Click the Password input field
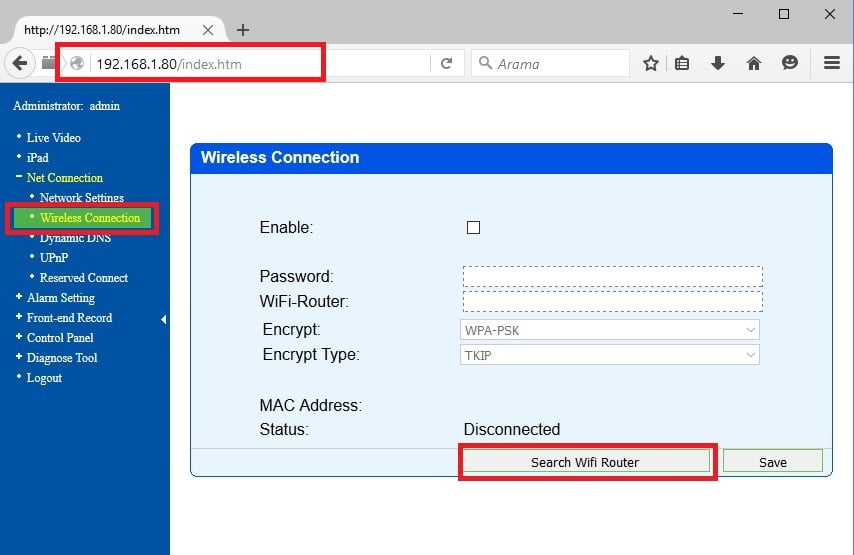This screenshot has width=854, height=555. 612,276
